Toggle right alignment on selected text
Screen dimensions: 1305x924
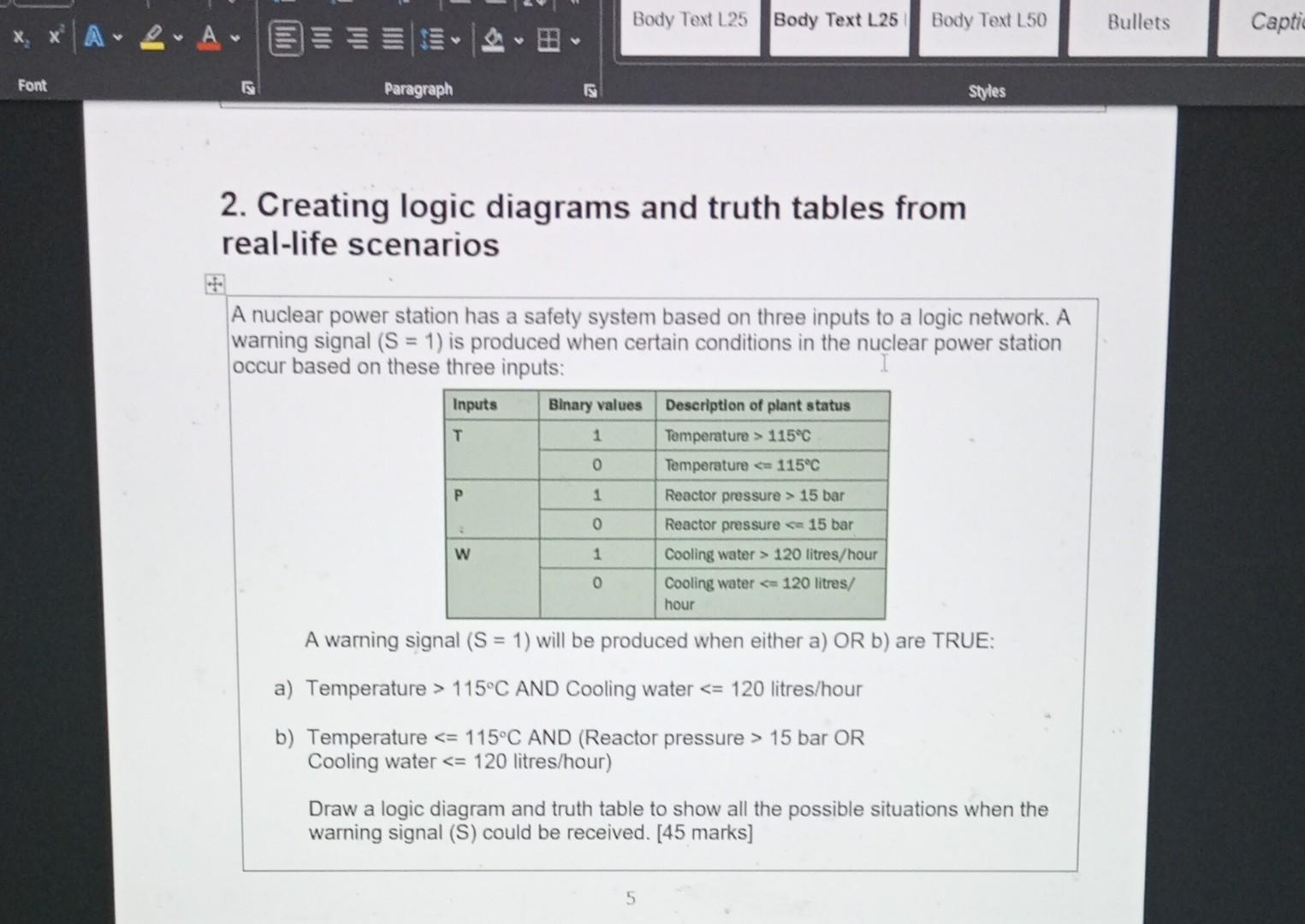[358, 38]
